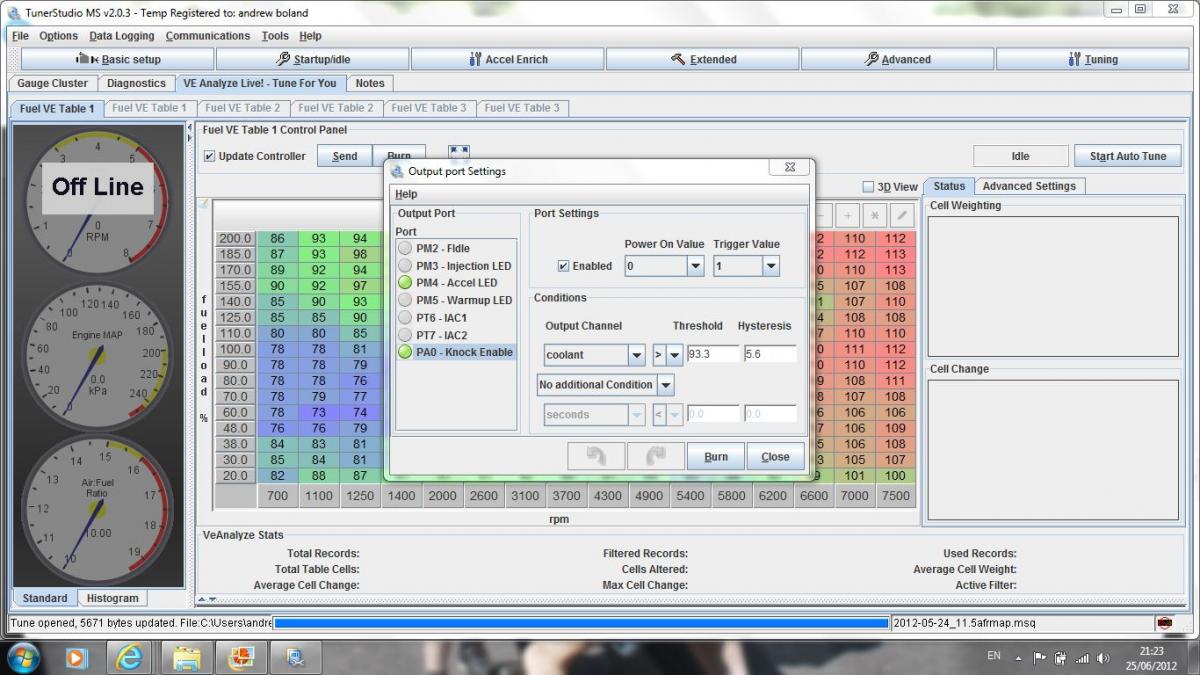Viewport: 1200px width, 675px height.
Task: Click the full-screen expand icon beside Burn
Action: pos(459,153)
